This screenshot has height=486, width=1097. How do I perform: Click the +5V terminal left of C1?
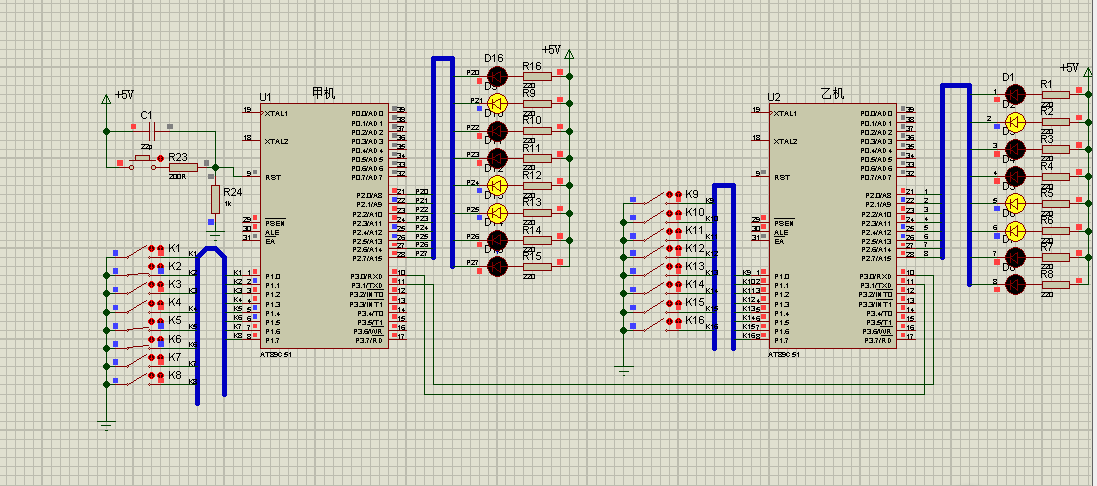click(x=106, y=100)
